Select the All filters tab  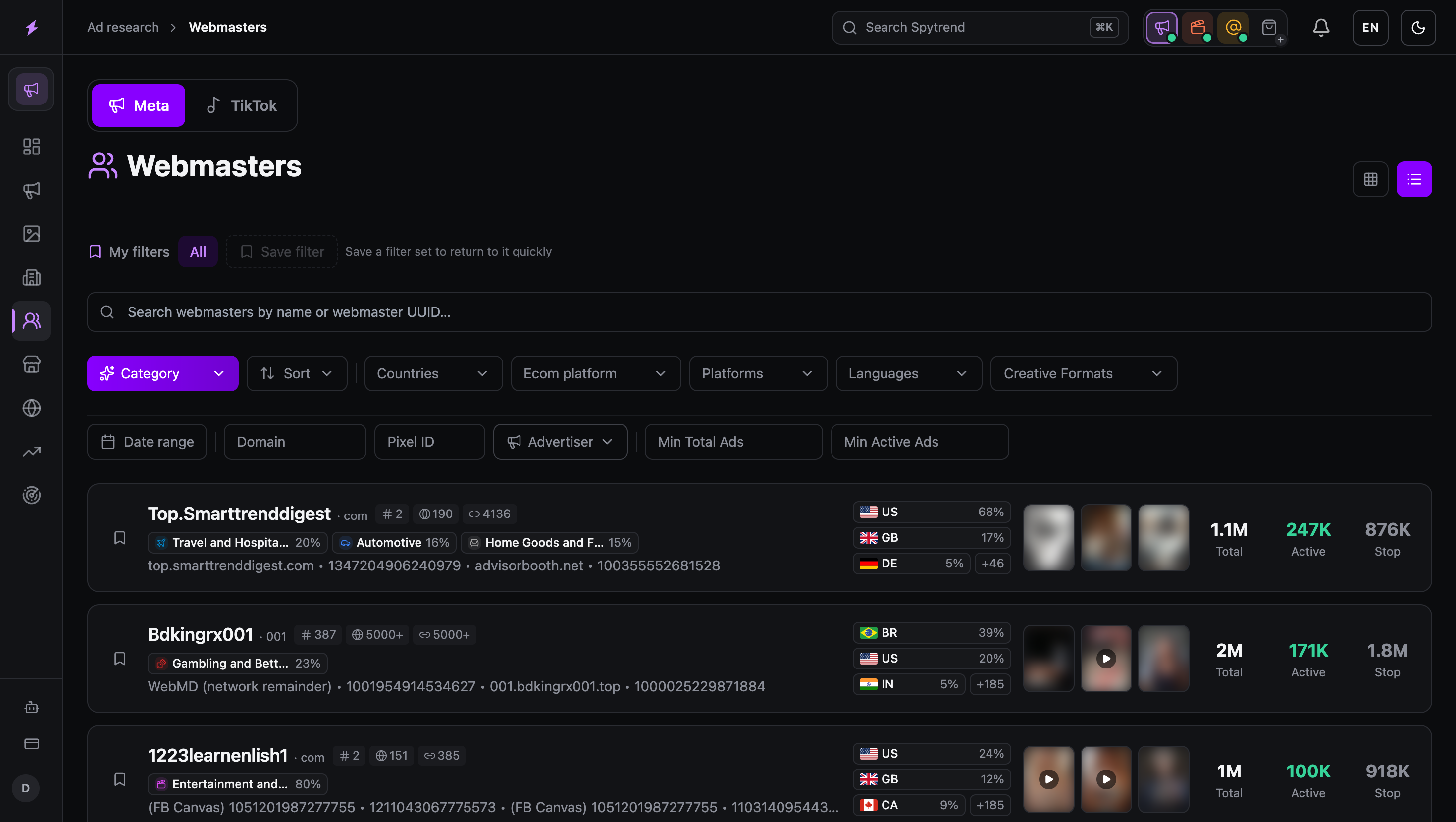pos(198,252)
